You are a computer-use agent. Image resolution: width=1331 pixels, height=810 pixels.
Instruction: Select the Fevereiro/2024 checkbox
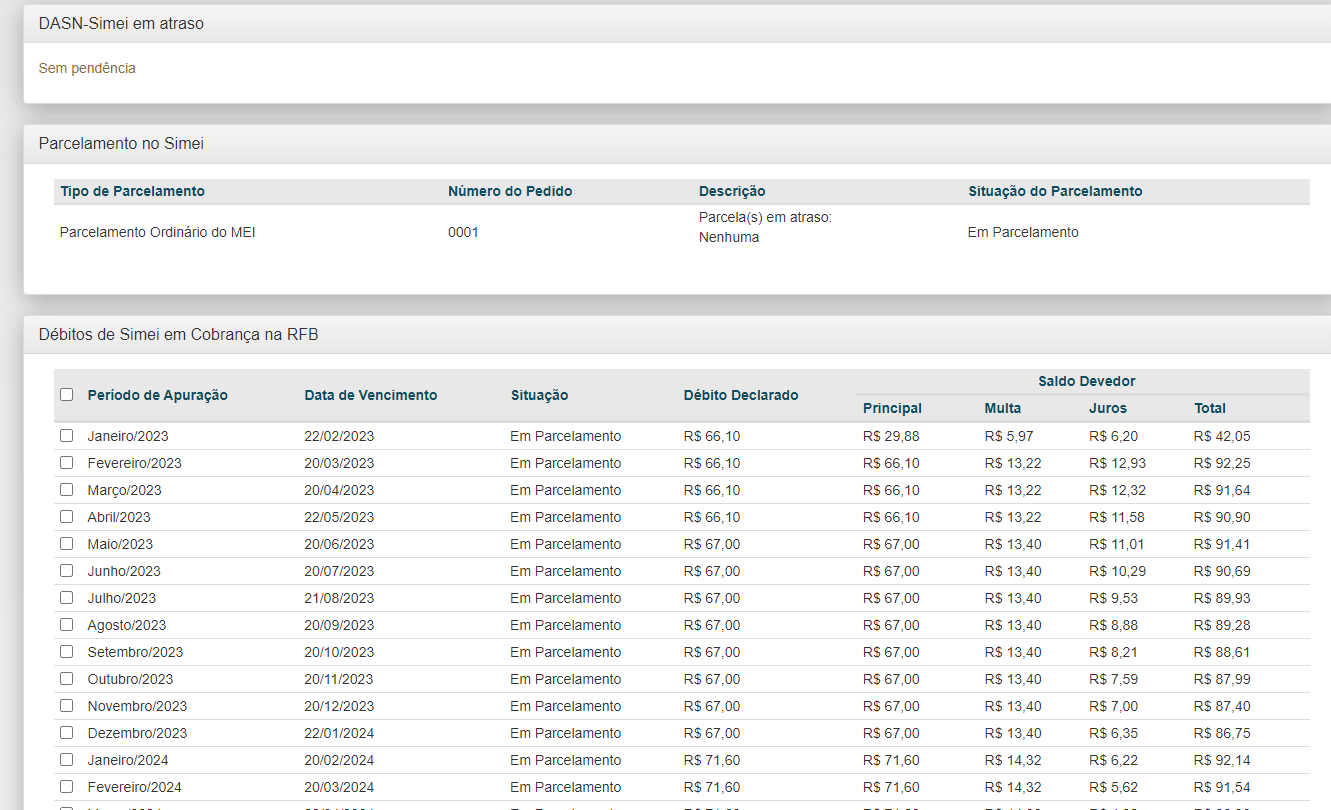click(x=66, y=787)
